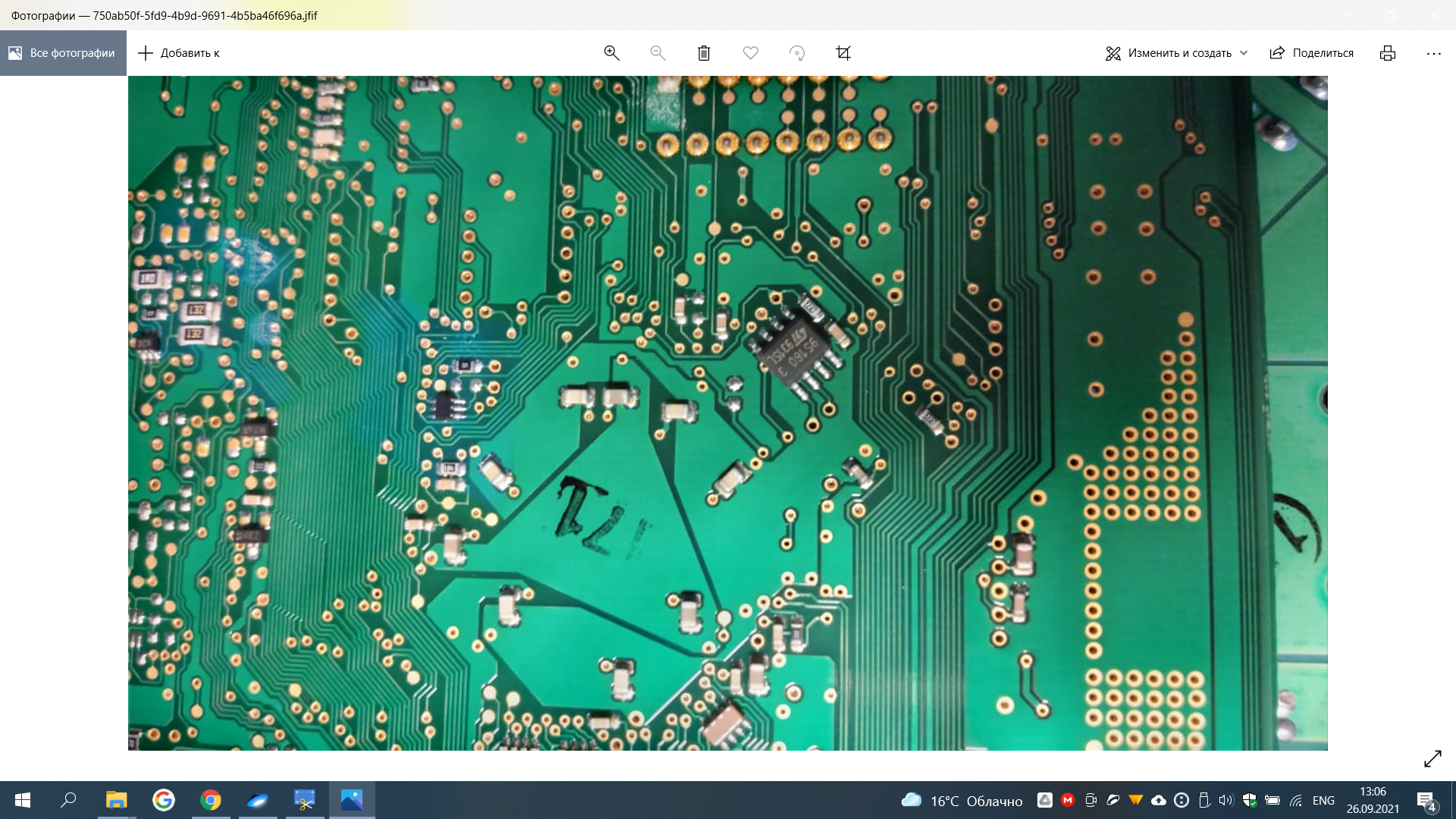The image size is (1456, 819).
Task: Open the volume speaker tray icon
Action: click(1225, 800)
